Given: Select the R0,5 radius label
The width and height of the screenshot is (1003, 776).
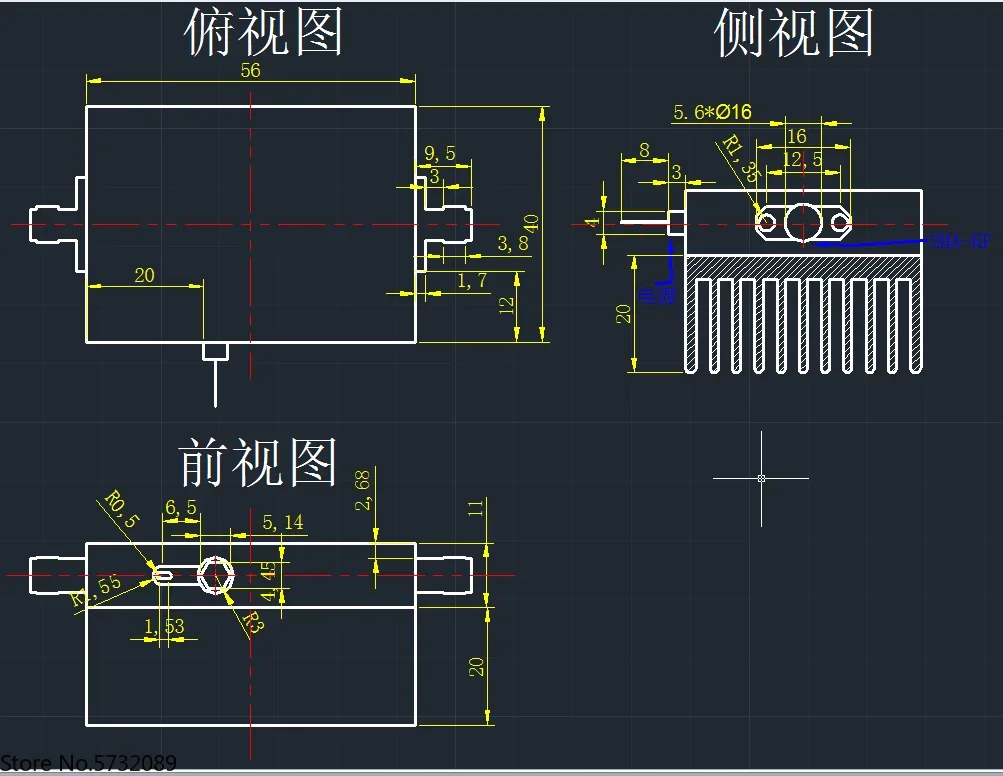Looking at the screenshot, I should click(x=122, y=509).
